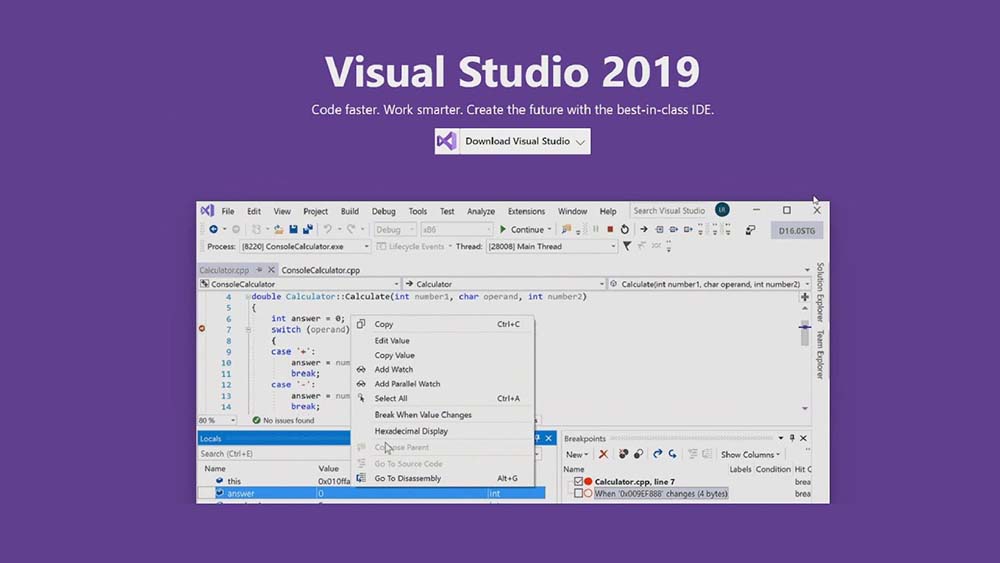Select Add Parallel Watch menu entry
The height and width of the screenshot is (563, 1000).
point(443,384)
